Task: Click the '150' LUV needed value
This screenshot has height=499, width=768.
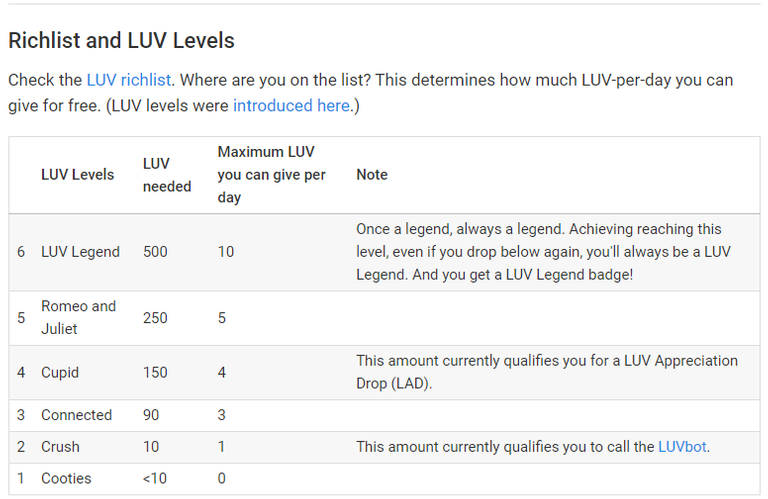Action: (x=155, y=372)
